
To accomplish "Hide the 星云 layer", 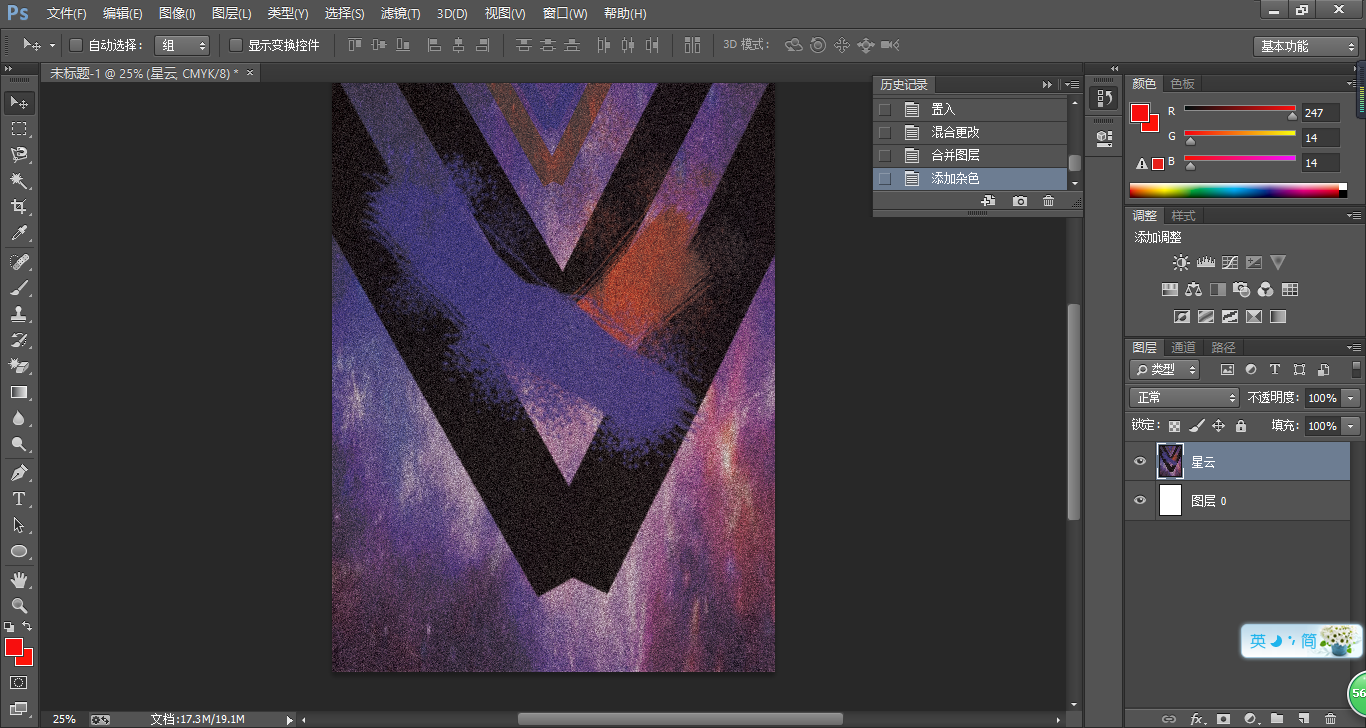I will pyautogui.click(x=1140, y=462).
